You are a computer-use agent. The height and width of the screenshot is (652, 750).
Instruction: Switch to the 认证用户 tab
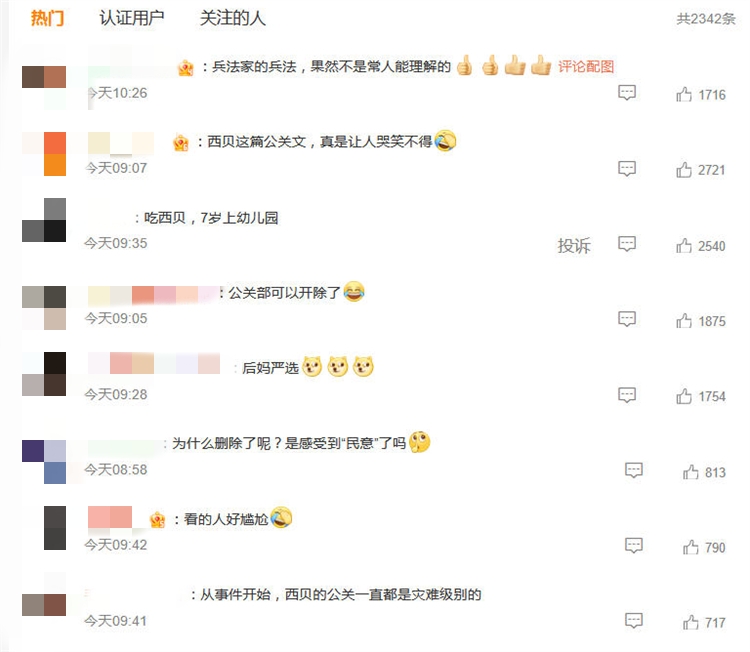[x=132, y=18]
